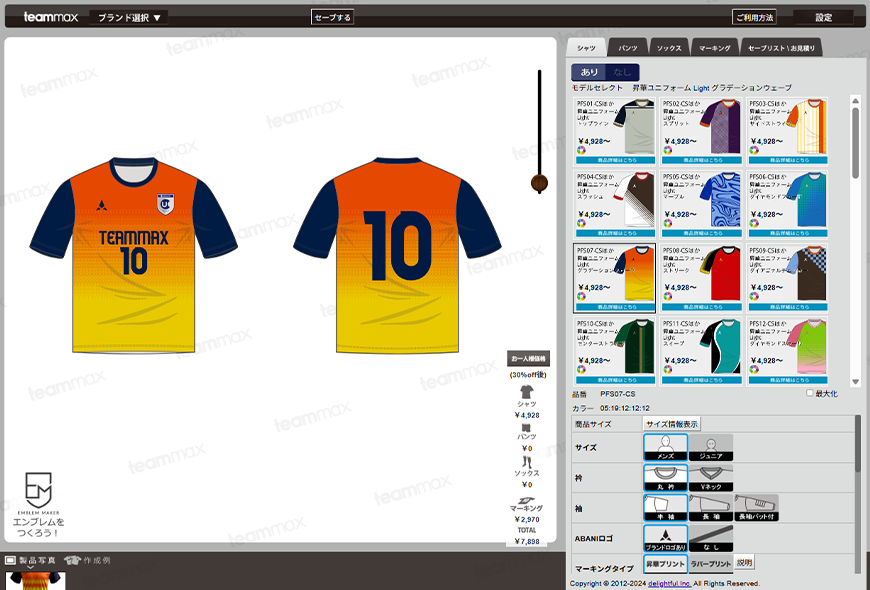
Task: Switch shirt toggle to あり
Action: coord(589,72)
